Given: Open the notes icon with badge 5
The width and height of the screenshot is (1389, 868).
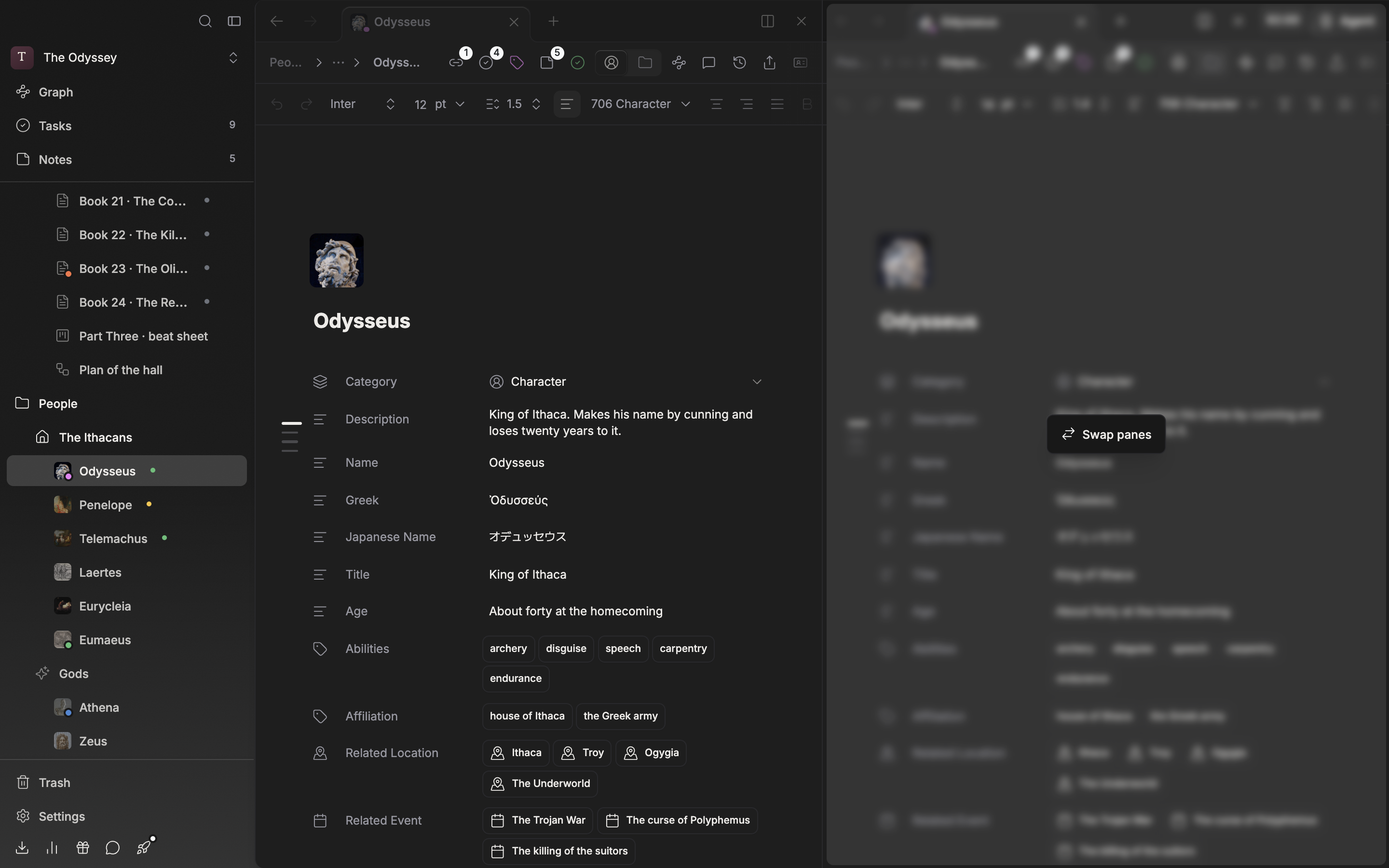Looking at the screenshot, I should (547, 63).
